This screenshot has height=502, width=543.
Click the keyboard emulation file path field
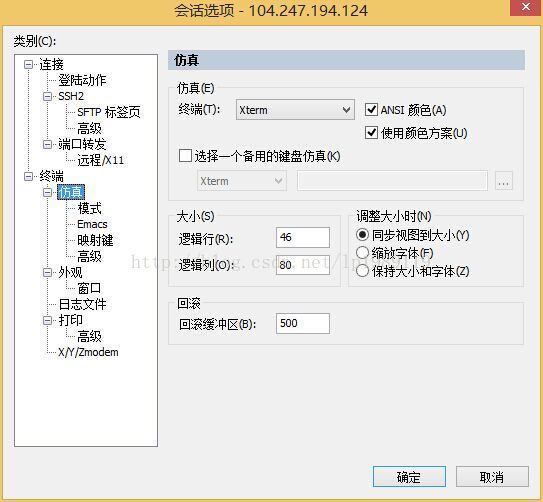pos(392,181)
